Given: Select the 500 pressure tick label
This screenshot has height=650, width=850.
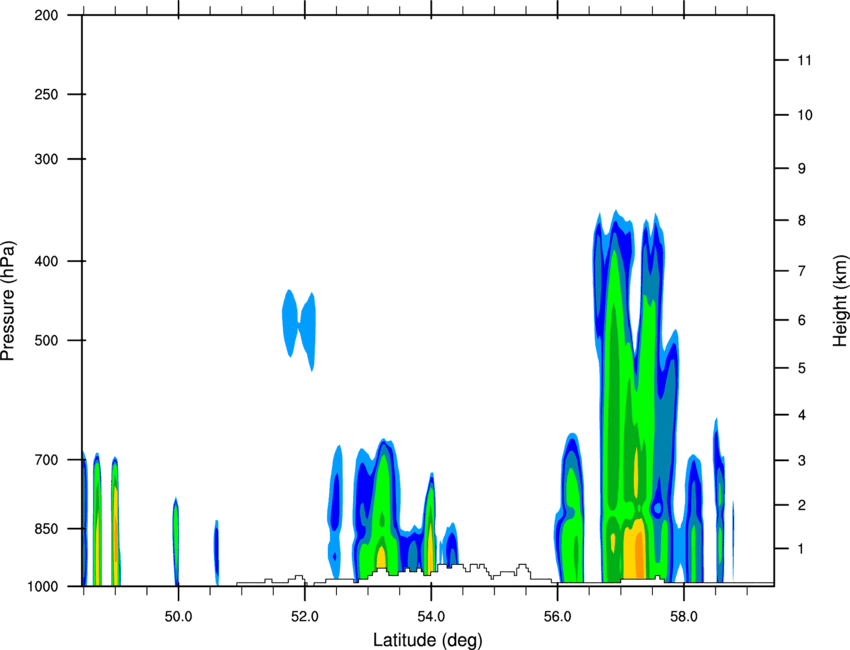Looking at the screenshot, I should coord(46,340).
